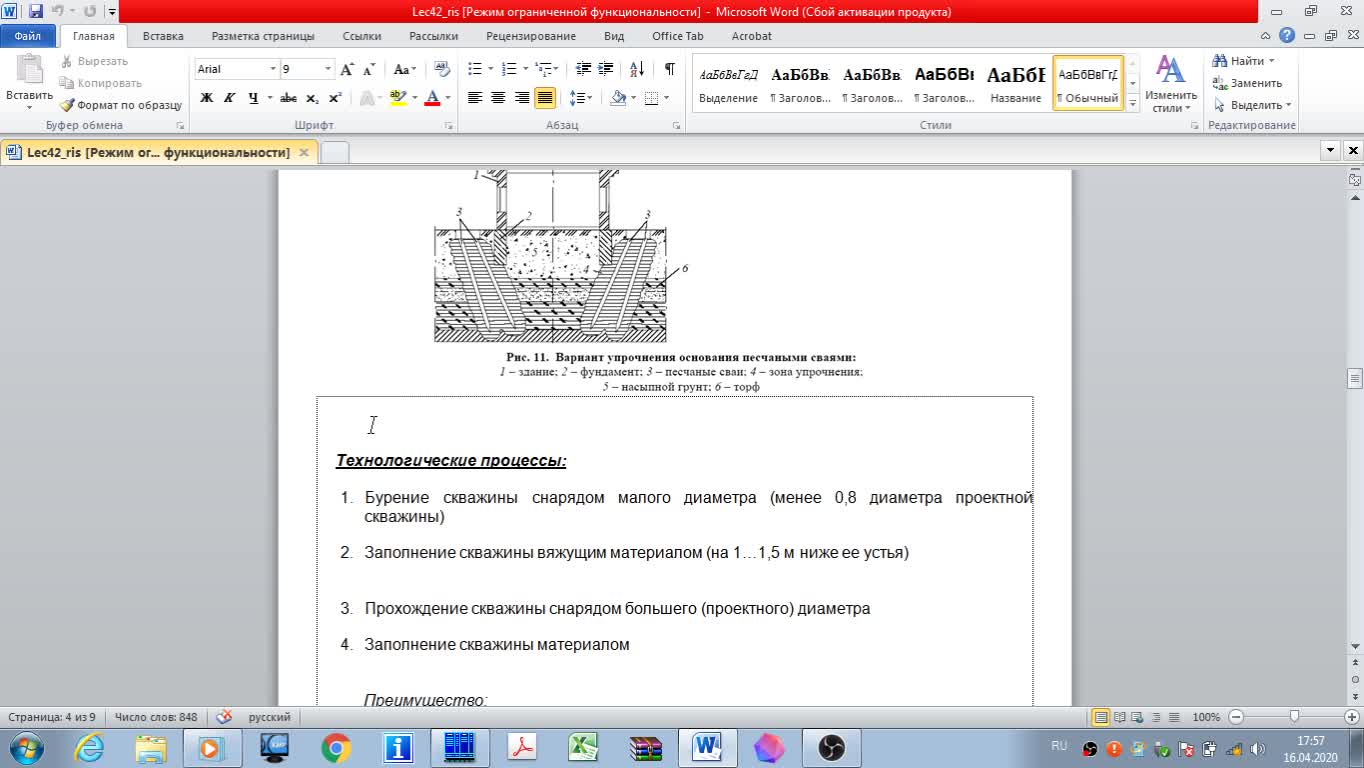Click the Change Styles (Изменить стили) button
Screen dimensions: 1364x768
[x=1171, y=84]
